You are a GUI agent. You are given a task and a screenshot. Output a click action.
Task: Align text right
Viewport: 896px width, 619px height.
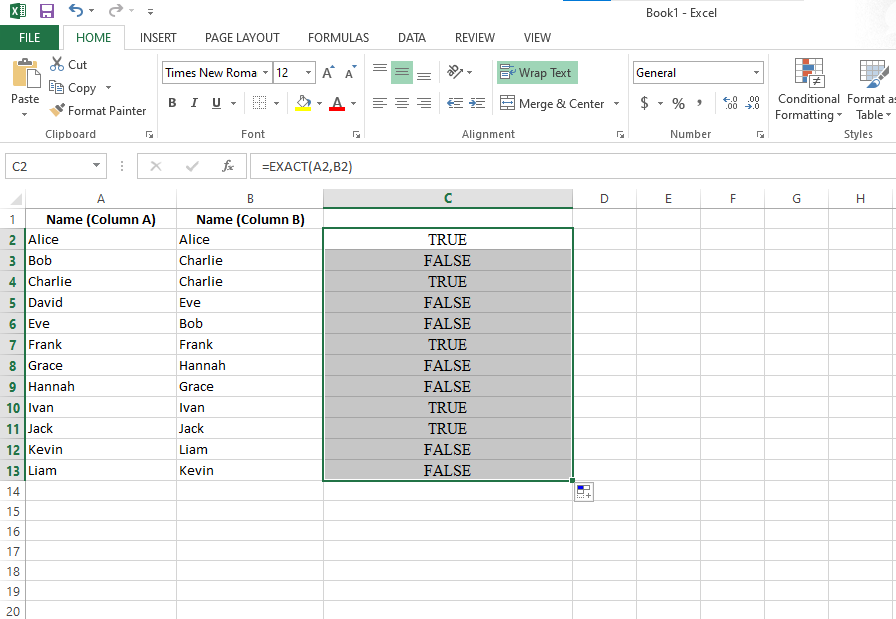pos(424,103)
